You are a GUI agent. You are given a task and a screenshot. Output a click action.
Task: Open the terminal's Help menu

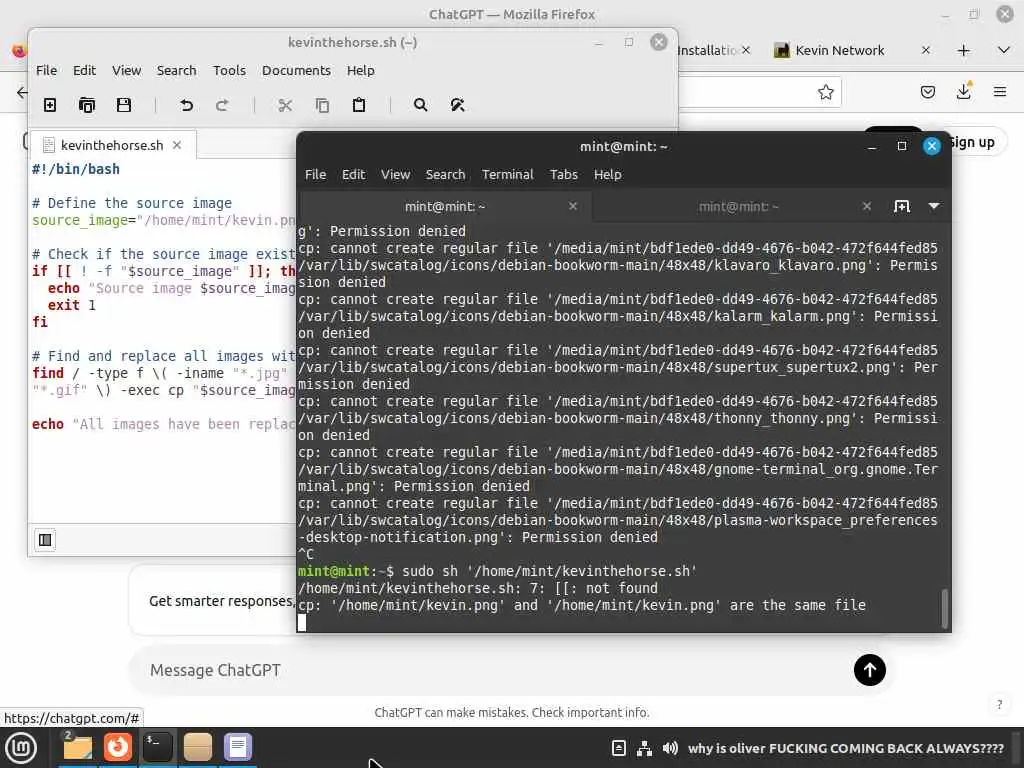[x=607, y=174]
